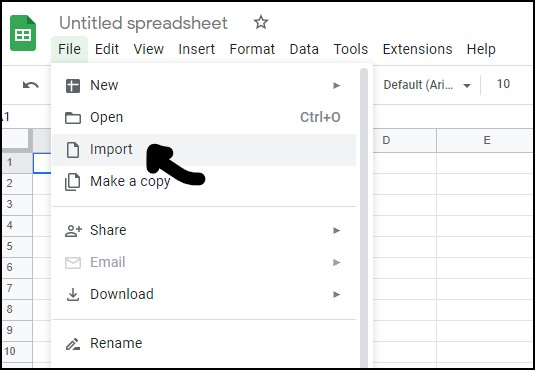
Task: Select column E header
Action: (486, 140)
